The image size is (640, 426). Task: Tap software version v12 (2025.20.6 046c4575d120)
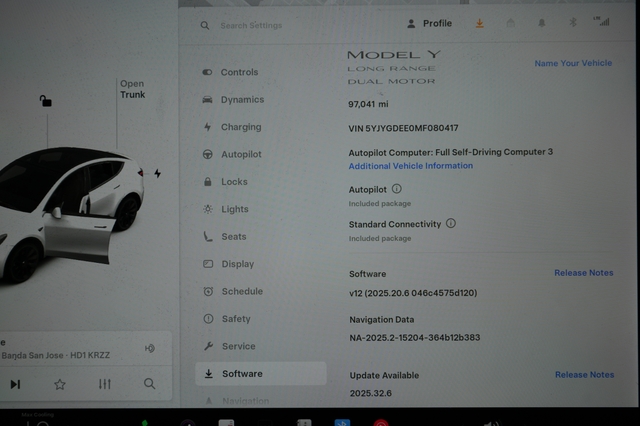click(413, 293)
